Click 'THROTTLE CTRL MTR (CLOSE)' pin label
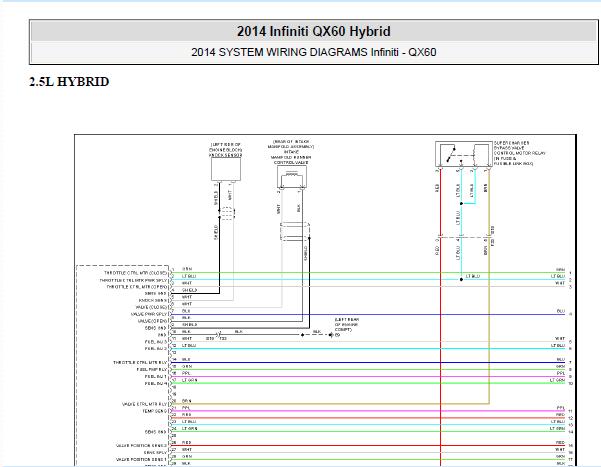 pyautogui.click(x=136, y=273)
